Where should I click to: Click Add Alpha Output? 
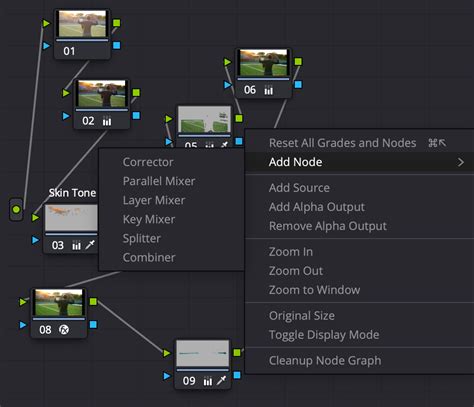tap(317, 207)
